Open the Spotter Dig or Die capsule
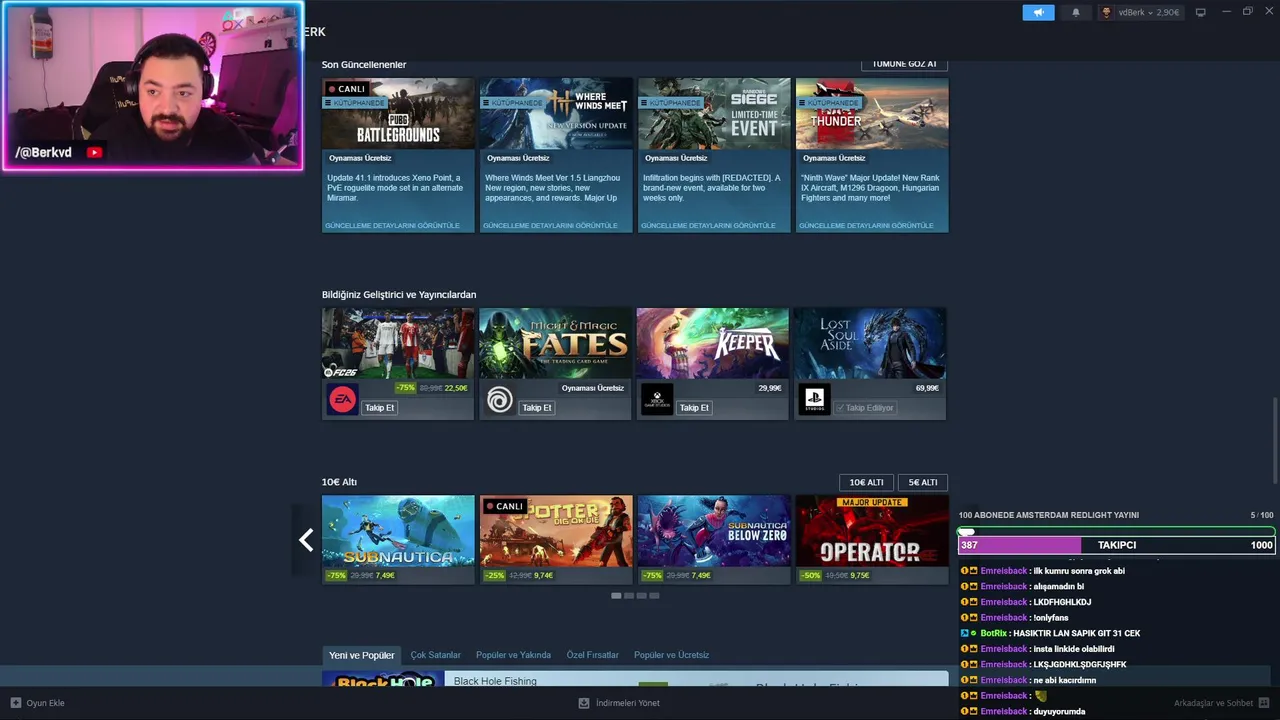 click(556, 531)
